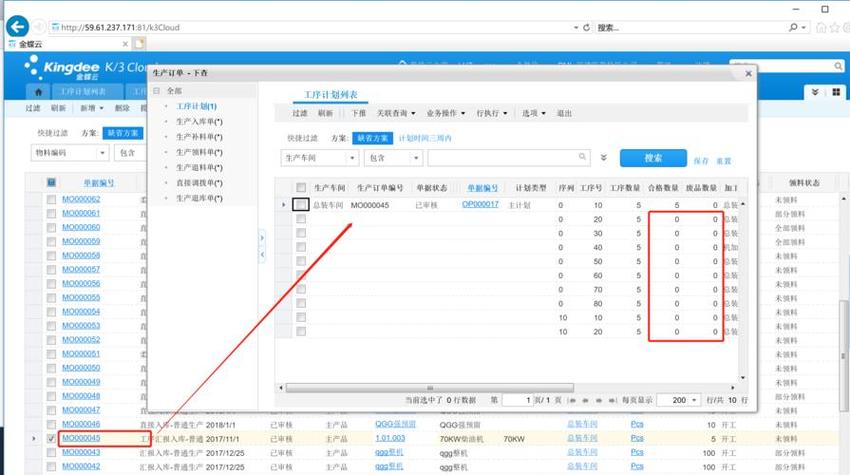Click the page number input field
Screen dimensions: 850x475
pos(518,400)
